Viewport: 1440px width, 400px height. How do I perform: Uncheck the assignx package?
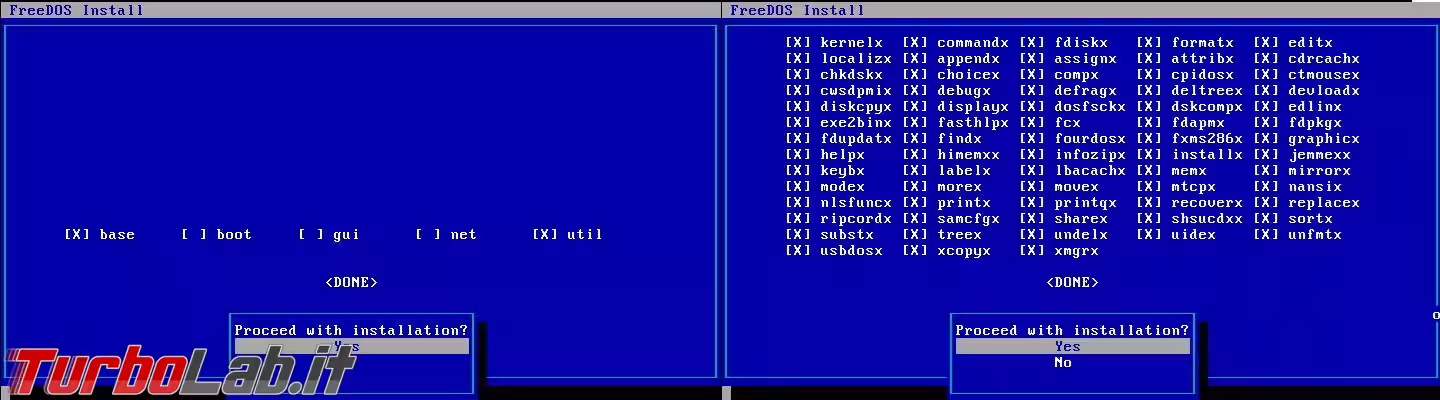[x=1032, y=59]
